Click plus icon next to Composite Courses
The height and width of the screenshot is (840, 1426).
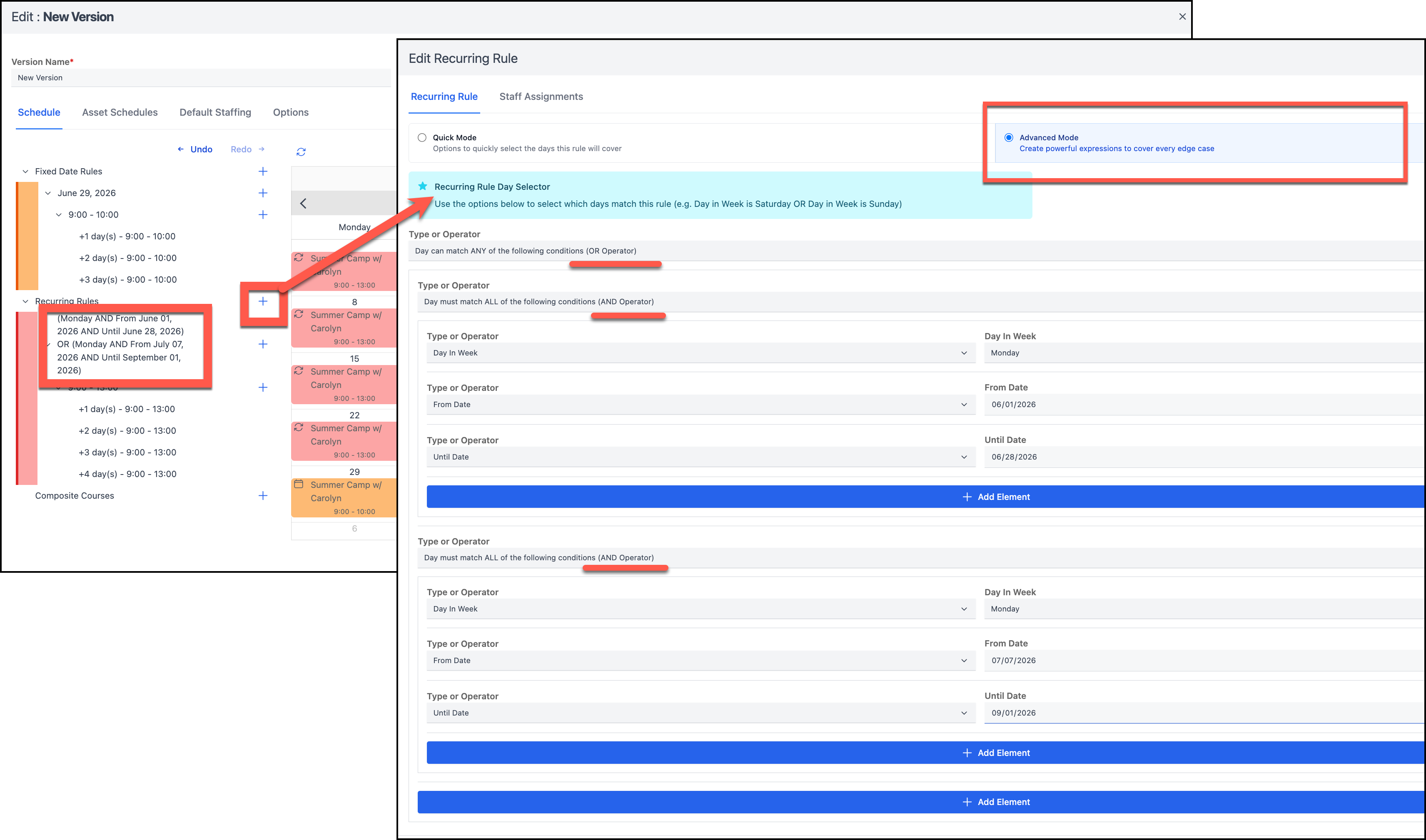tap(263, 495)
